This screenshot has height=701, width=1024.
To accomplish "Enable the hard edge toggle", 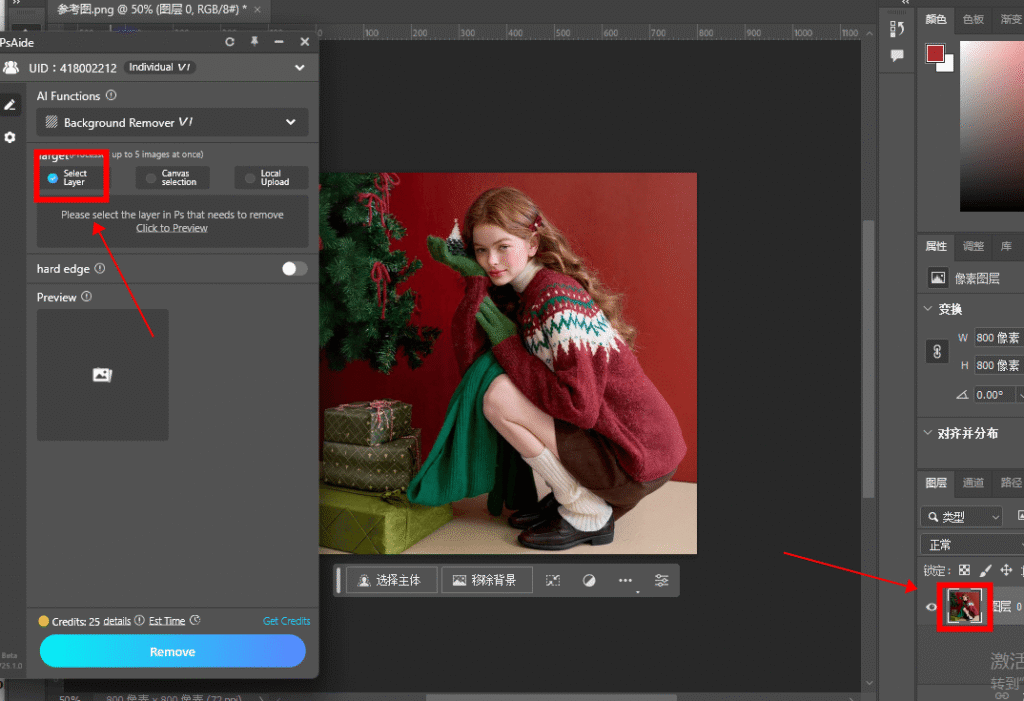I will [295, 269].
